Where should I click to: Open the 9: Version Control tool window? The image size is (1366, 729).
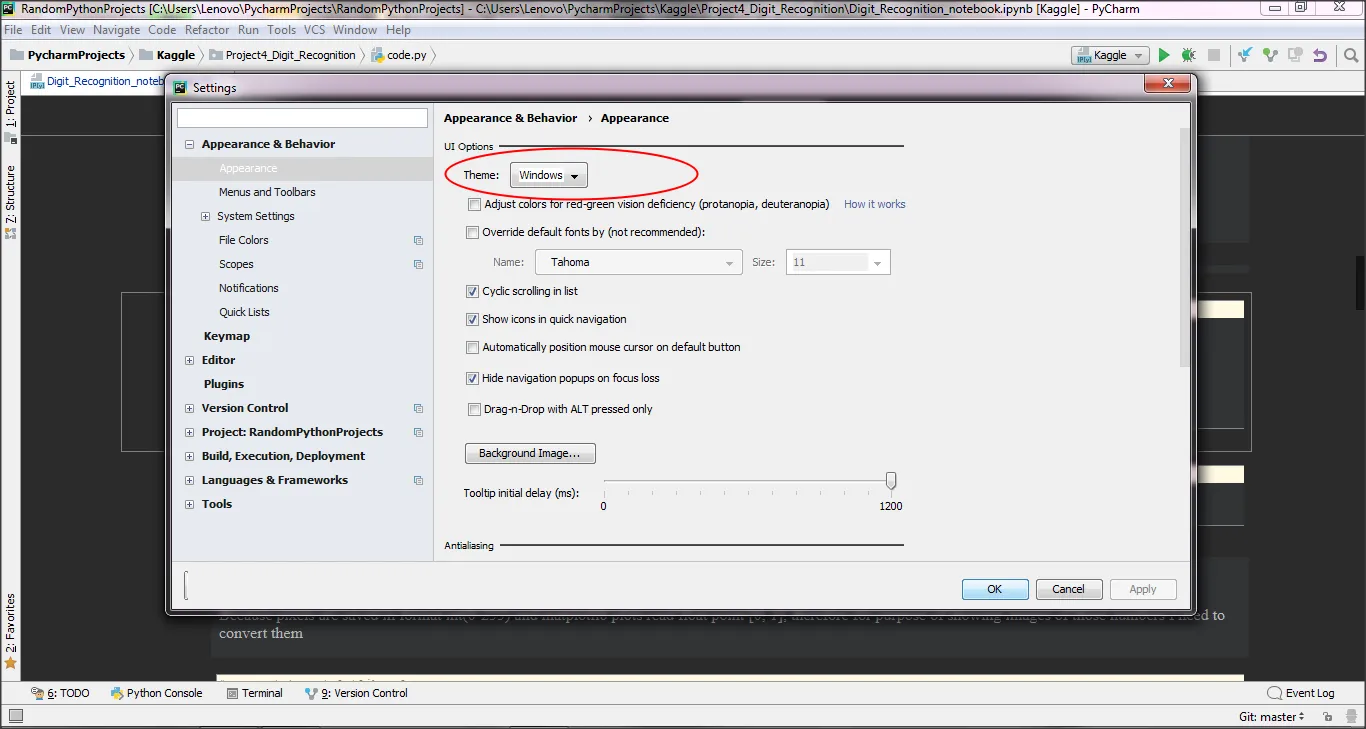click(x=357, y=693)
